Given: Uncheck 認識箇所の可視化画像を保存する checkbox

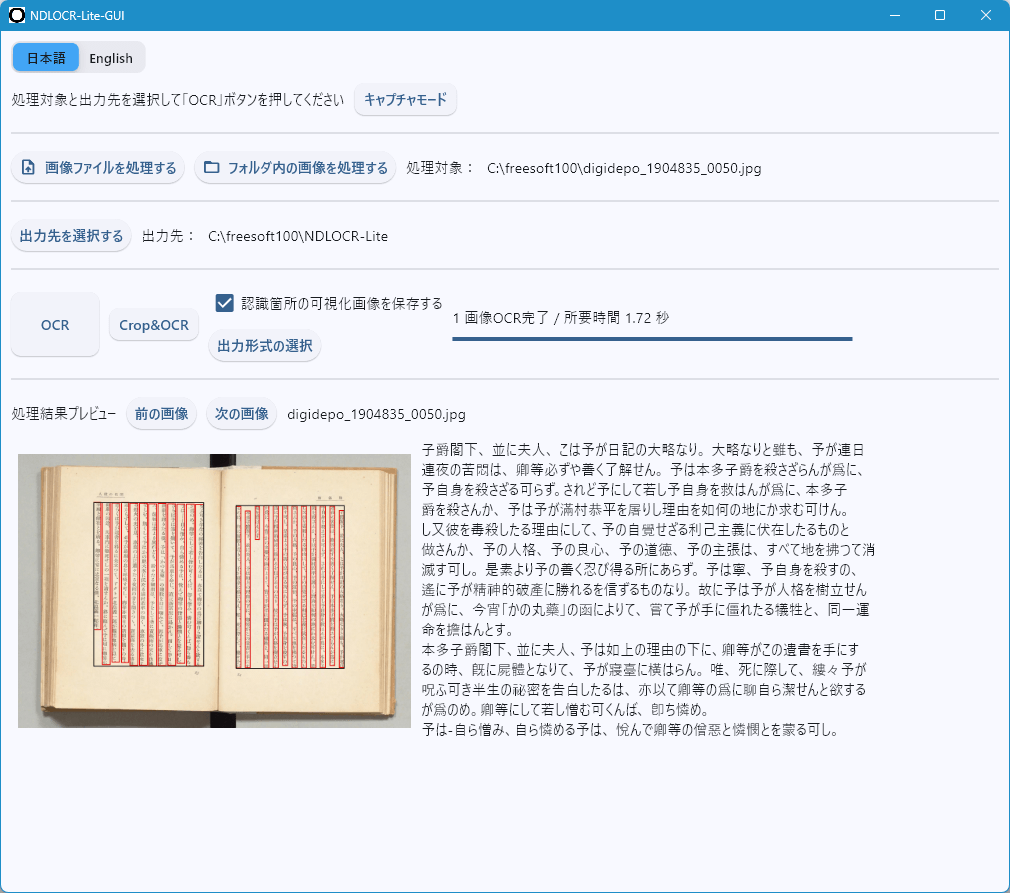Looking at the screenshot, I should (225, 303).
